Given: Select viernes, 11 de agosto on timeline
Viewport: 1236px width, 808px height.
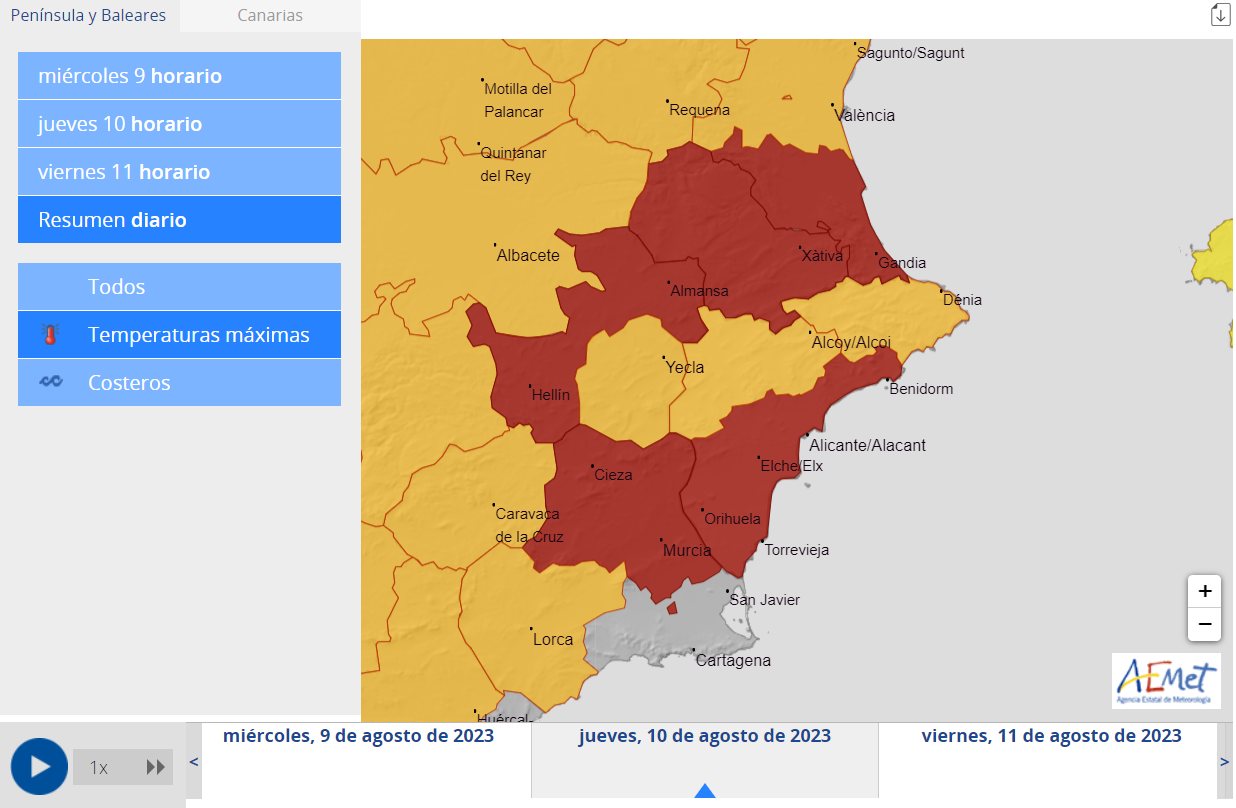Looking at the screenshot, I should point(1051,737).
